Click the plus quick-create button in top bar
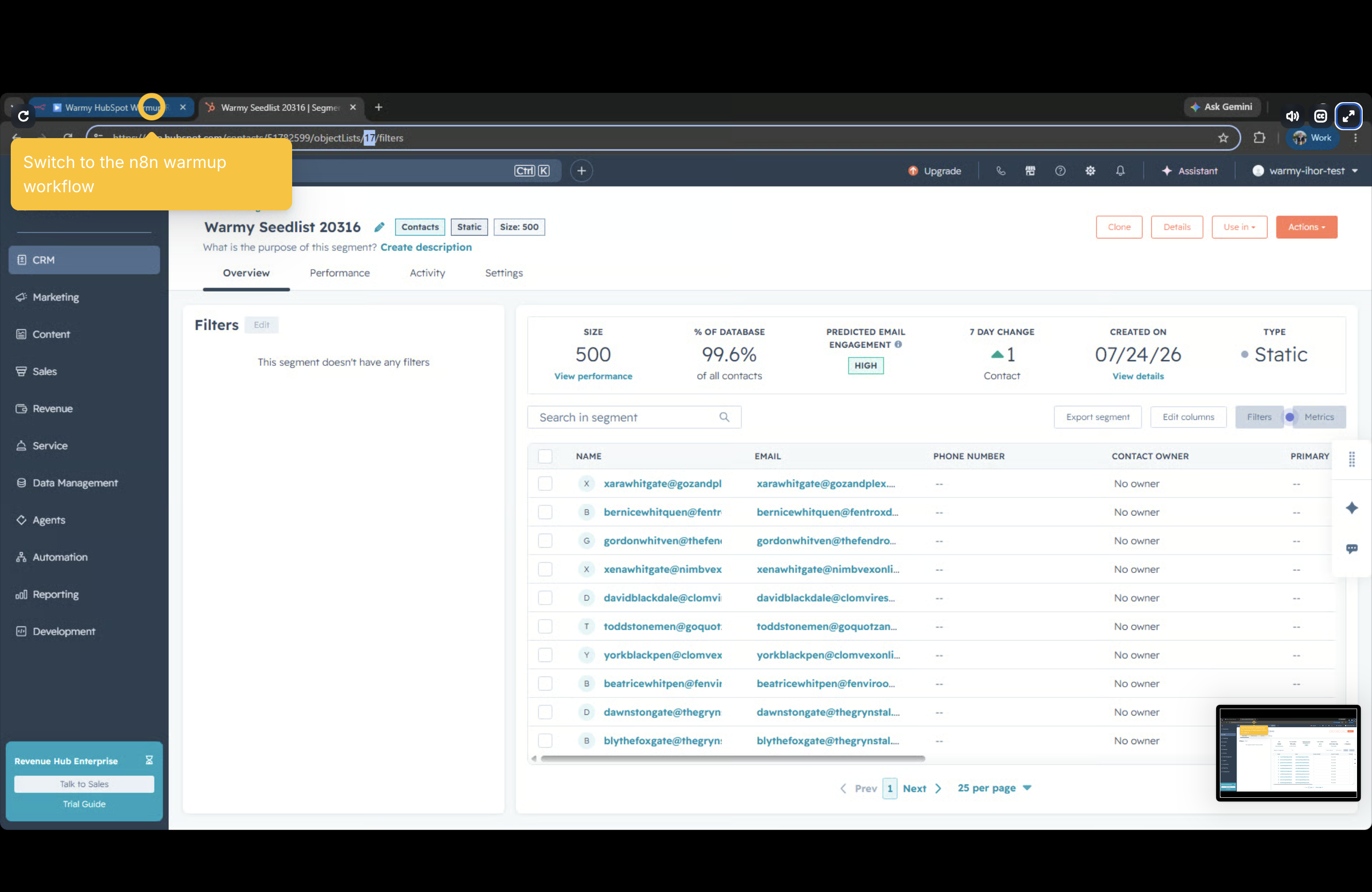Screen dimensions: 1372x892 click(581, 171)
